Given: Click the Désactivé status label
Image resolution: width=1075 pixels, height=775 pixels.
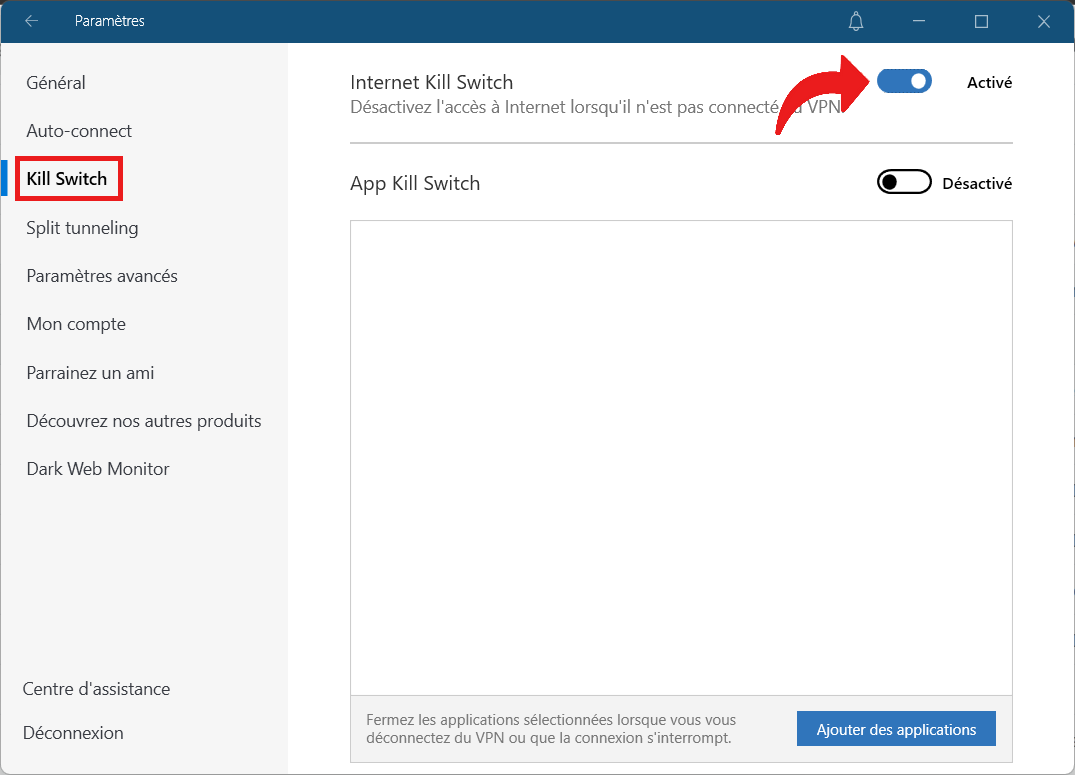Looking at the screenshot, I should tap(977, 183).
